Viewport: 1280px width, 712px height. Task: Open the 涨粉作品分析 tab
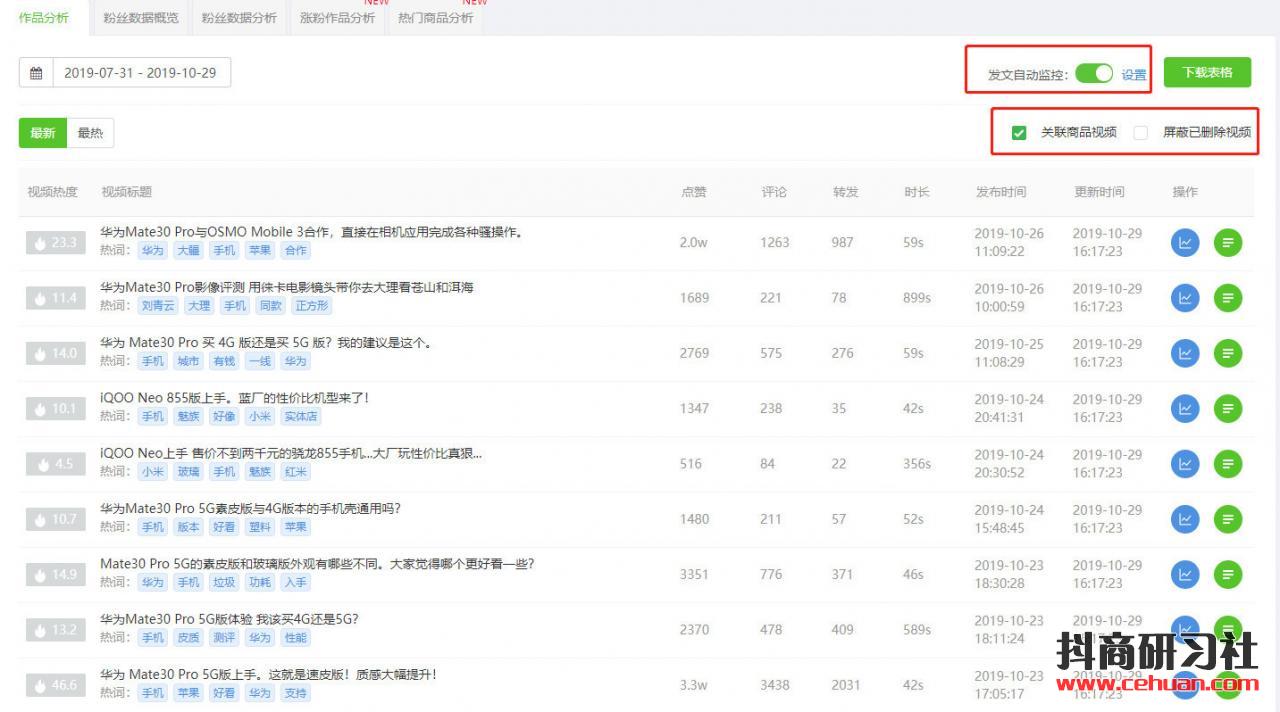337,18
